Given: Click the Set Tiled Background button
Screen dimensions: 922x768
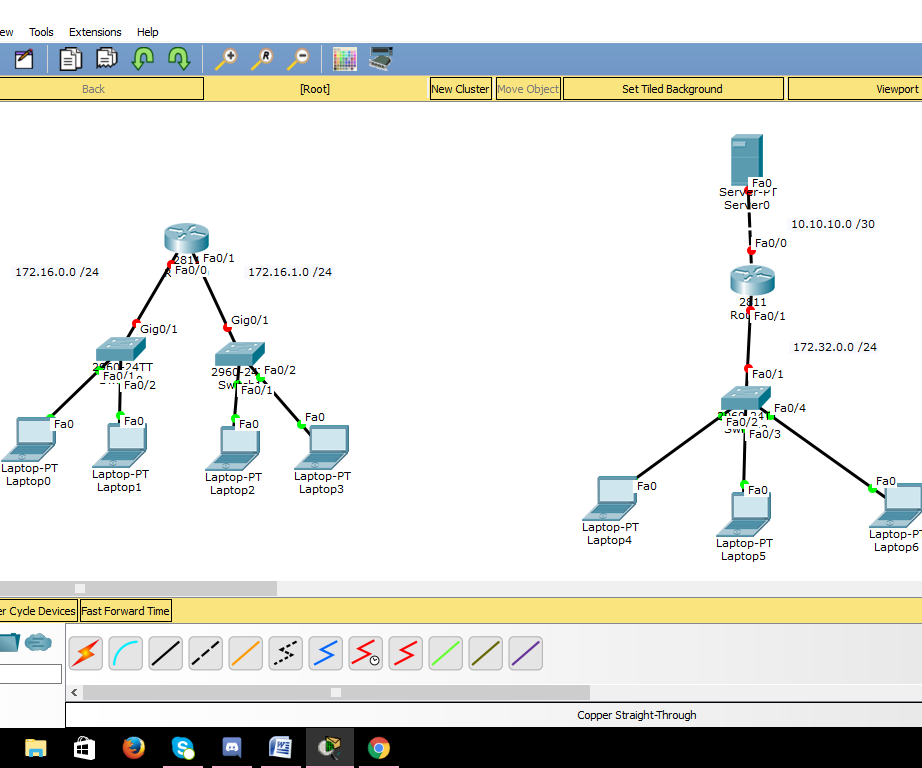Looking at the screenshot, I should tap(672, 88).
